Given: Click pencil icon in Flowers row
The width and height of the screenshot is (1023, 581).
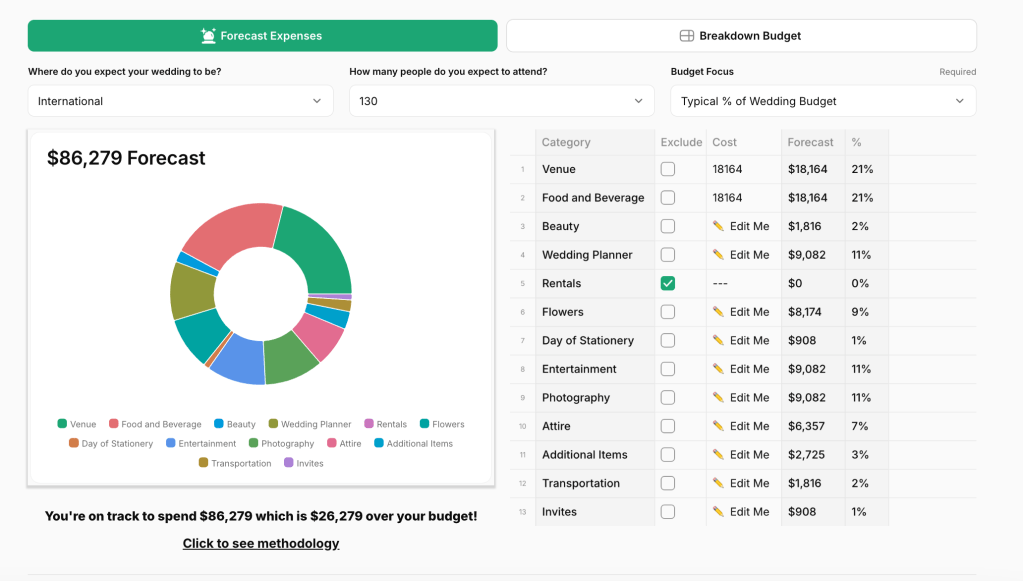Looking at the screenshot, I should pyautogui.click(x=718, y=312).
